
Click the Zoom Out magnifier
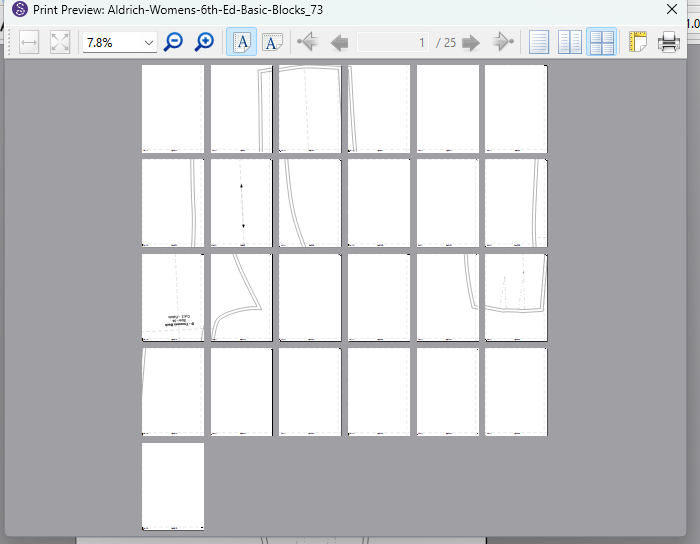click(x=173, y=42)
